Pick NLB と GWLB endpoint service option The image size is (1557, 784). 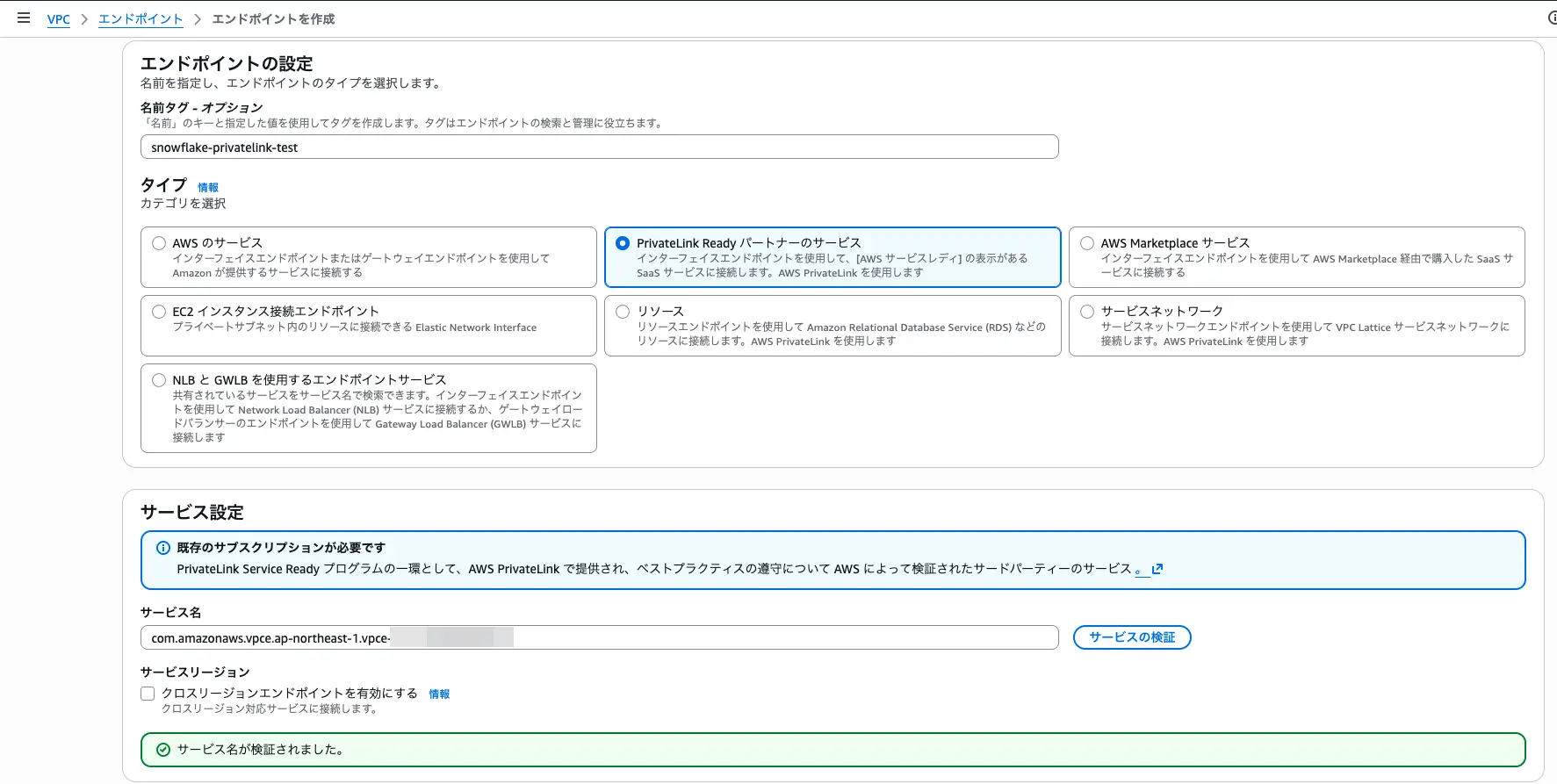tap(159, 380)
